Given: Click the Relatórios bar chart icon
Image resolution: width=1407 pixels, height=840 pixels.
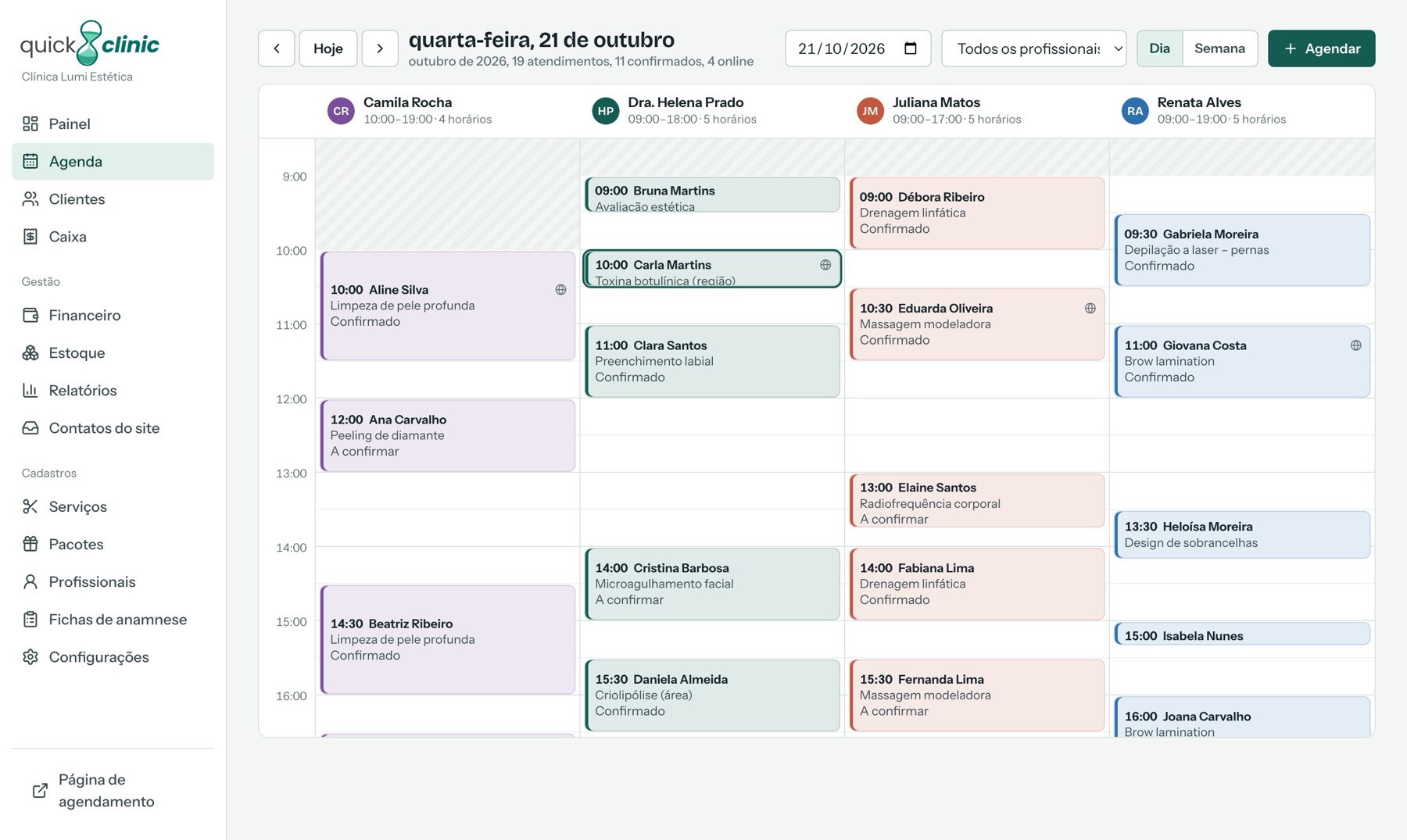Looking at the screenshot, I should tap(30, 390).
